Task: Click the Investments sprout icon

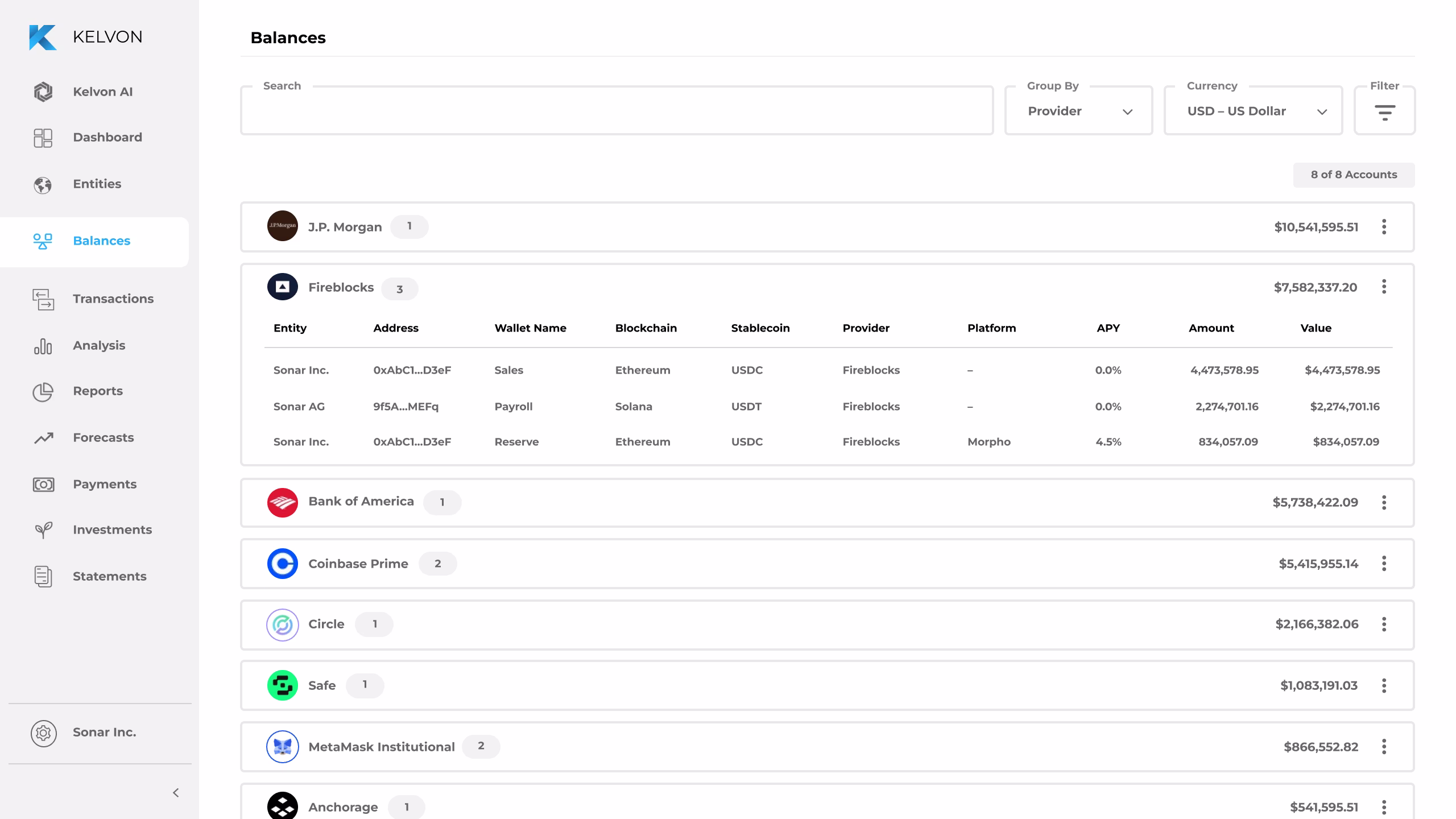Action: pos(43,530)
